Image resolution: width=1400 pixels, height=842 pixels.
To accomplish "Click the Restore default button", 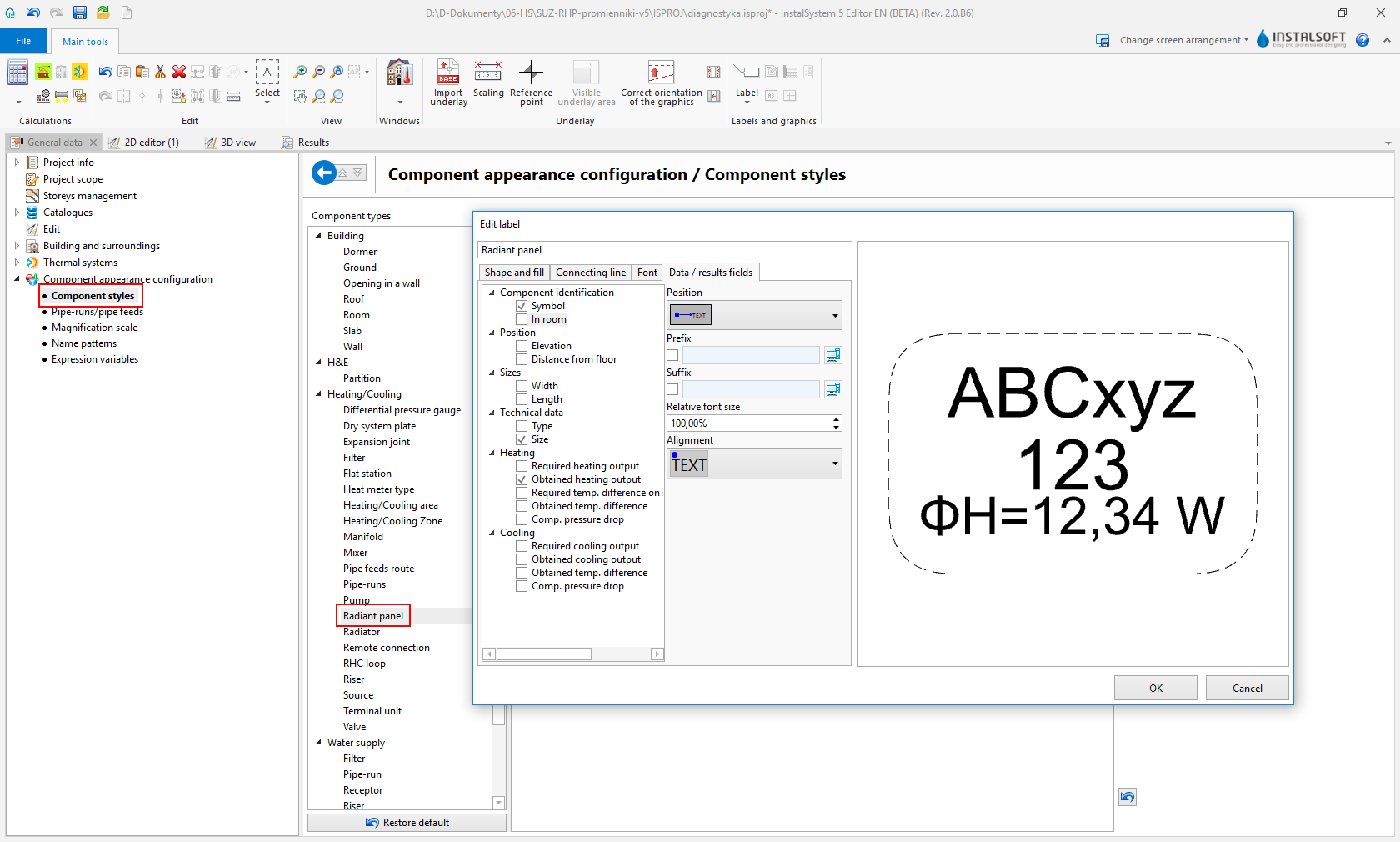I will 407,823.
